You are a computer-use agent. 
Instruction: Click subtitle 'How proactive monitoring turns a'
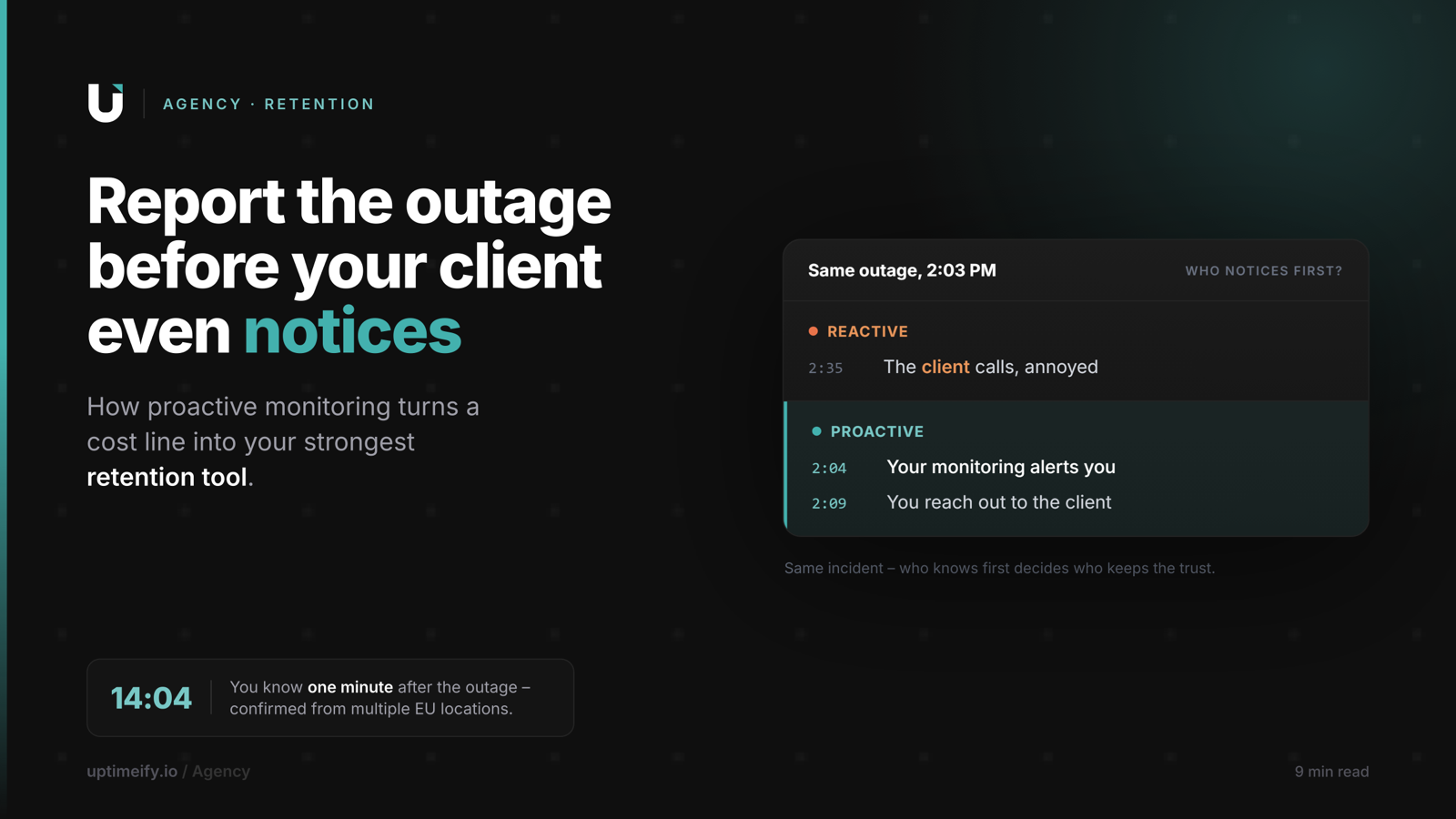pos(283,407)
